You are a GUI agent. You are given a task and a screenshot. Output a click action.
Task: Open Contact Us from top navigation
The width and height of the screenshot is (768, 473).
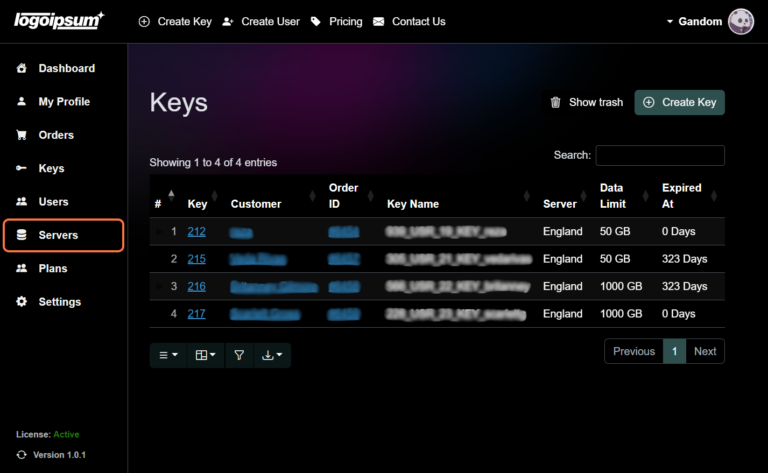(409, 21)
